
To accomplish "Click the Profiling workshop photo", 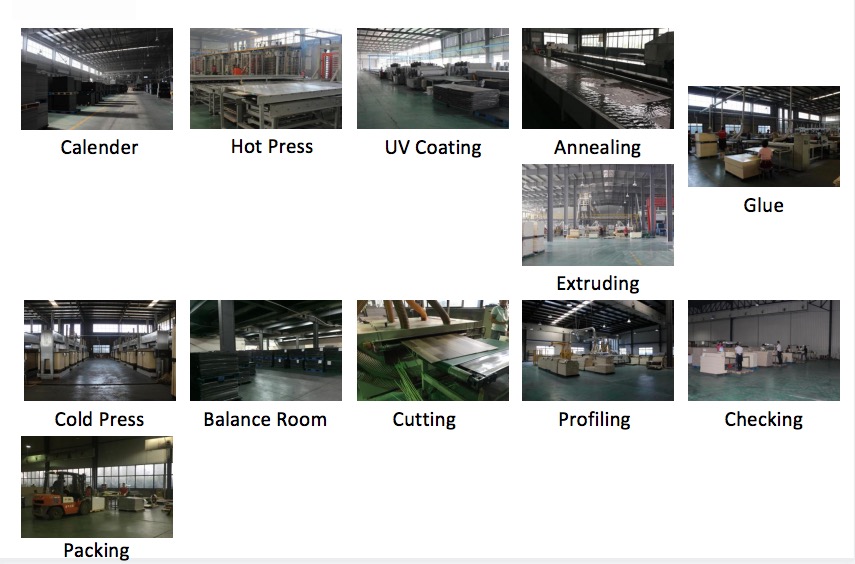I will pos(598,351).
